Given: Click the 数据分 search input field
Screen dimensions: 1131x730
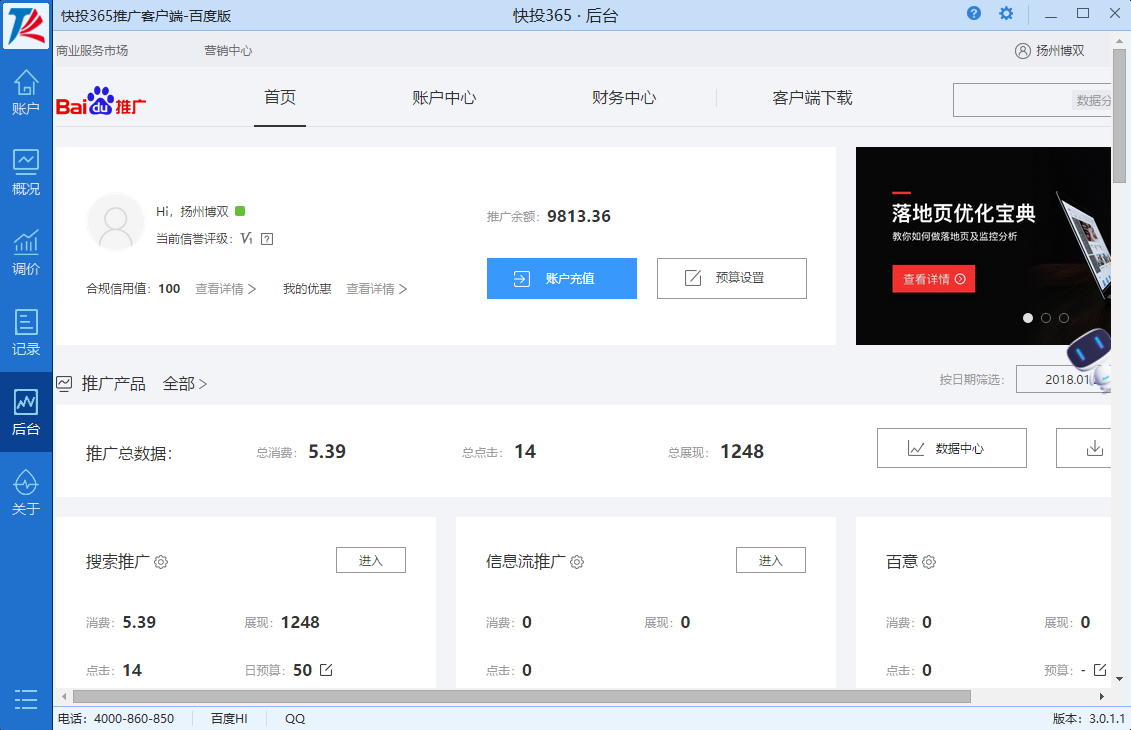Looking at the screenshot, I should pos(1032,100).
